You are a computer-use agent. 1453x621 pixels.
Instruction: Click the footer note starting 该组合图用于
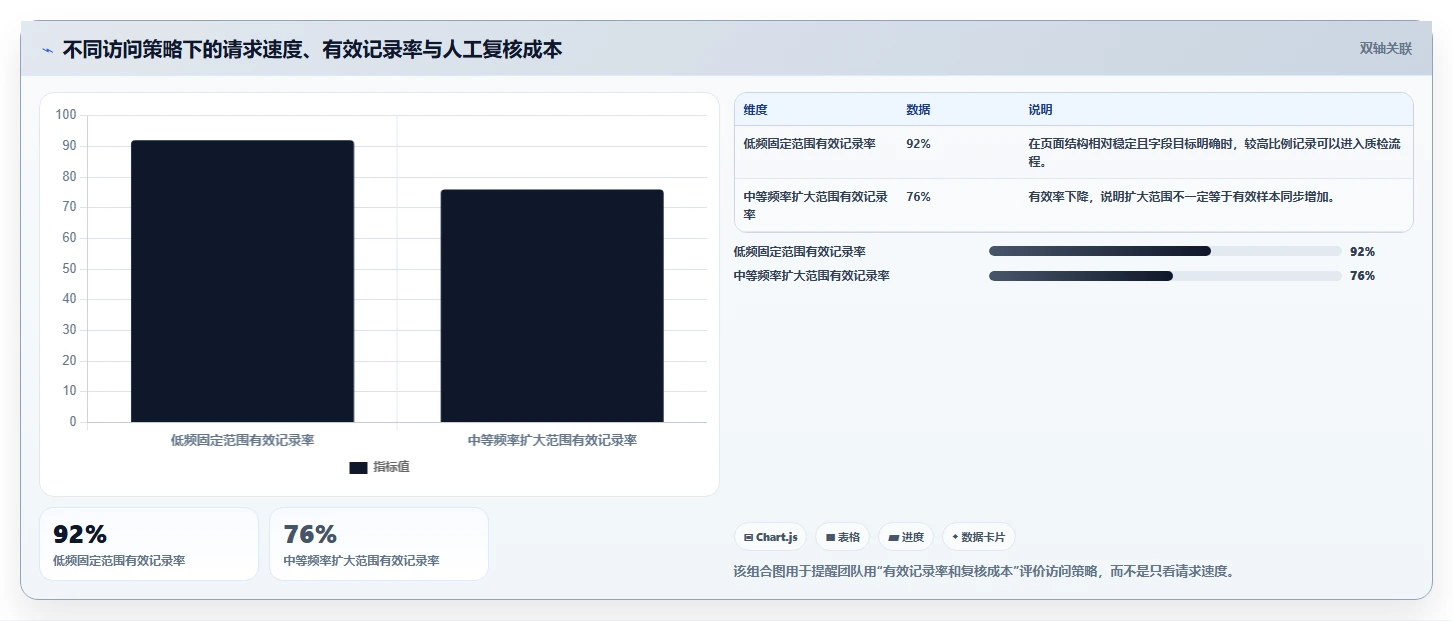(x=985, y=572)
